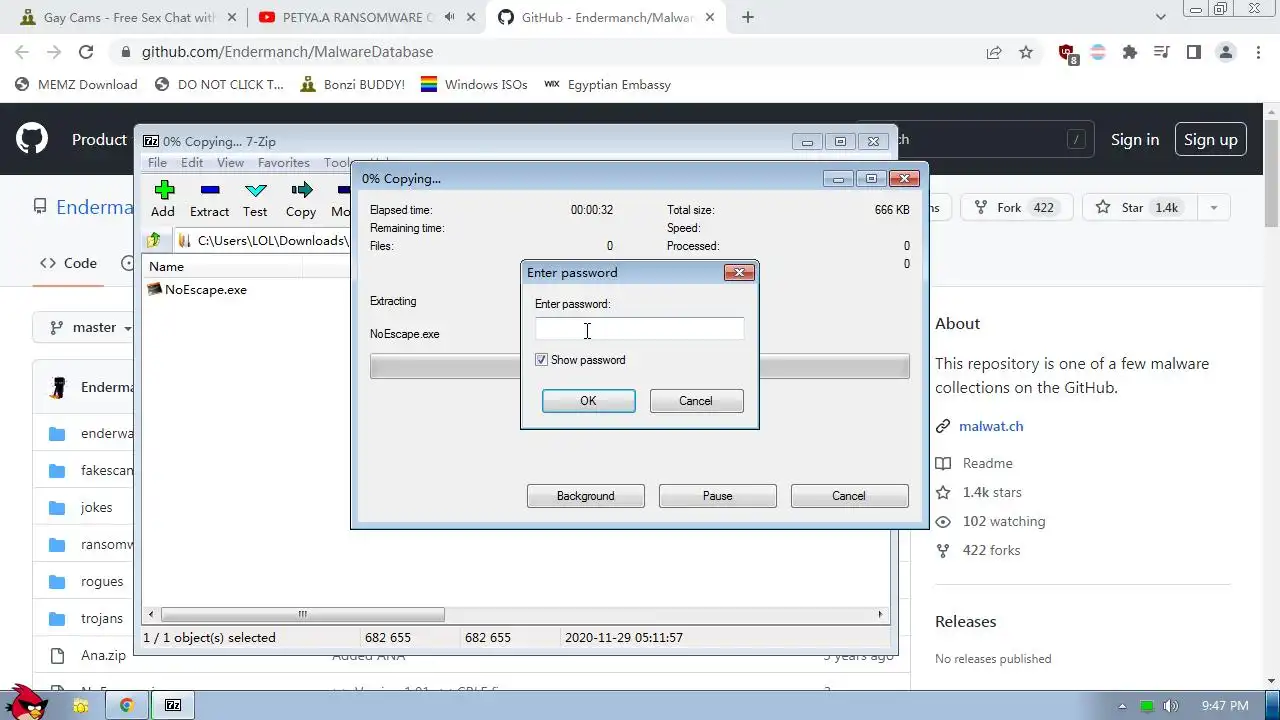1280x720 pixels.
Task: Toggle the Chrome side panel icon
Action: 1193,52
